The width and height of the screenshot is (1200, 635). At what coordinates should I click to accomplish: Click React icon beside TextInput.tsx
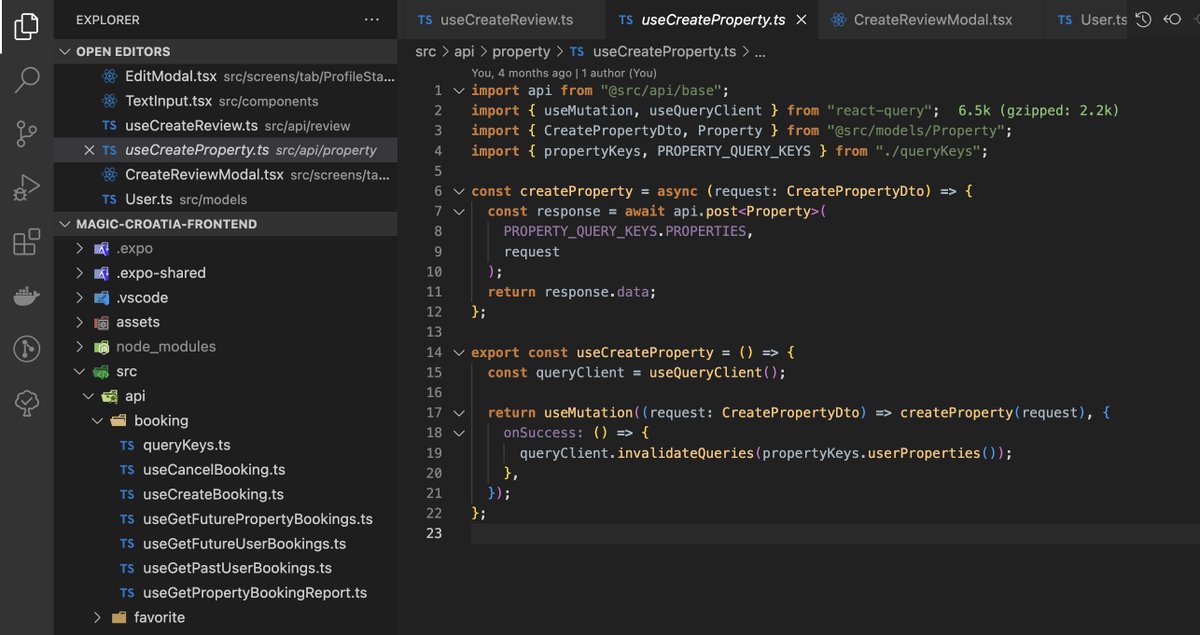point(109,101)
